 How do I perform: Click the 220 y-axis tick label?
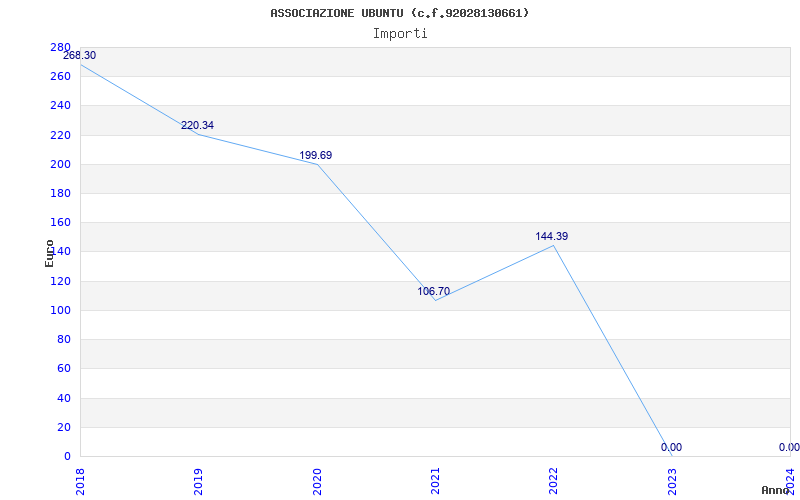pyautogui.click(x=61, y=135)
